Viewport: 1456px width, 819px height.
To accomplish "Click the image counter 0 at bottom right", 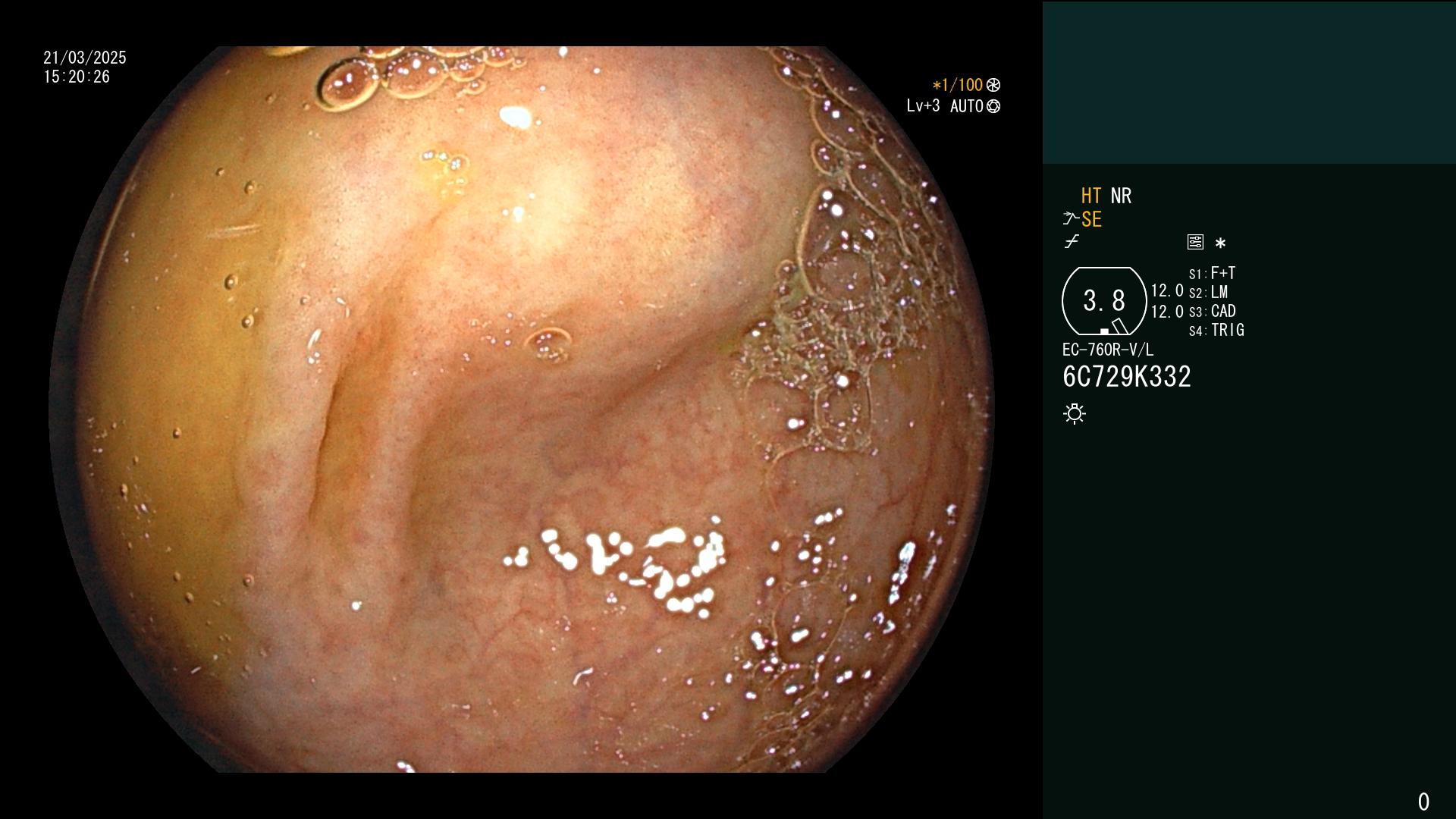I will point(1423,802).
